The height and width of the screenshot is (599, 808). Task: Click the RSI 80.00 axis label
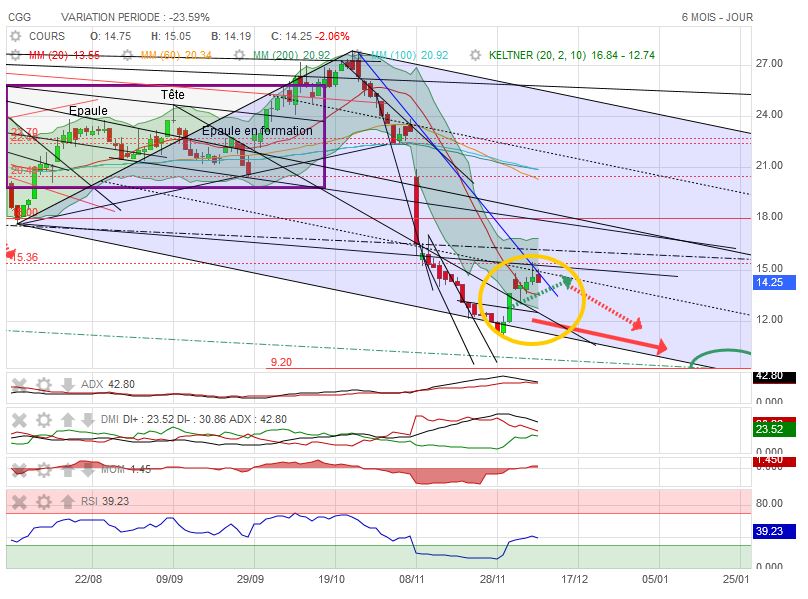769,503
